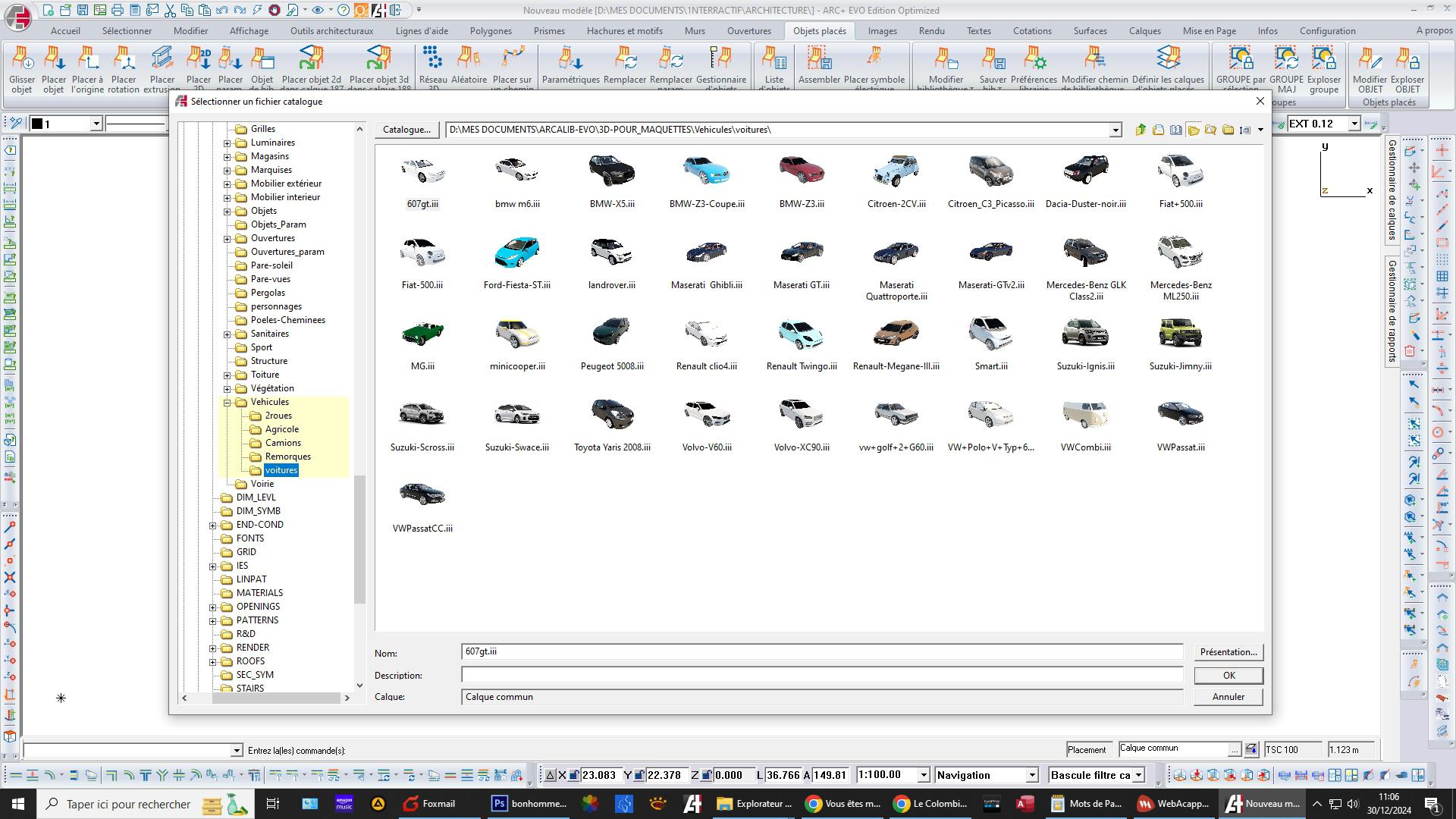Screen dimensions: 1456x819
Task: Select the Citroen-2CV.iii car thumbnail
Action: coord(896,173)
